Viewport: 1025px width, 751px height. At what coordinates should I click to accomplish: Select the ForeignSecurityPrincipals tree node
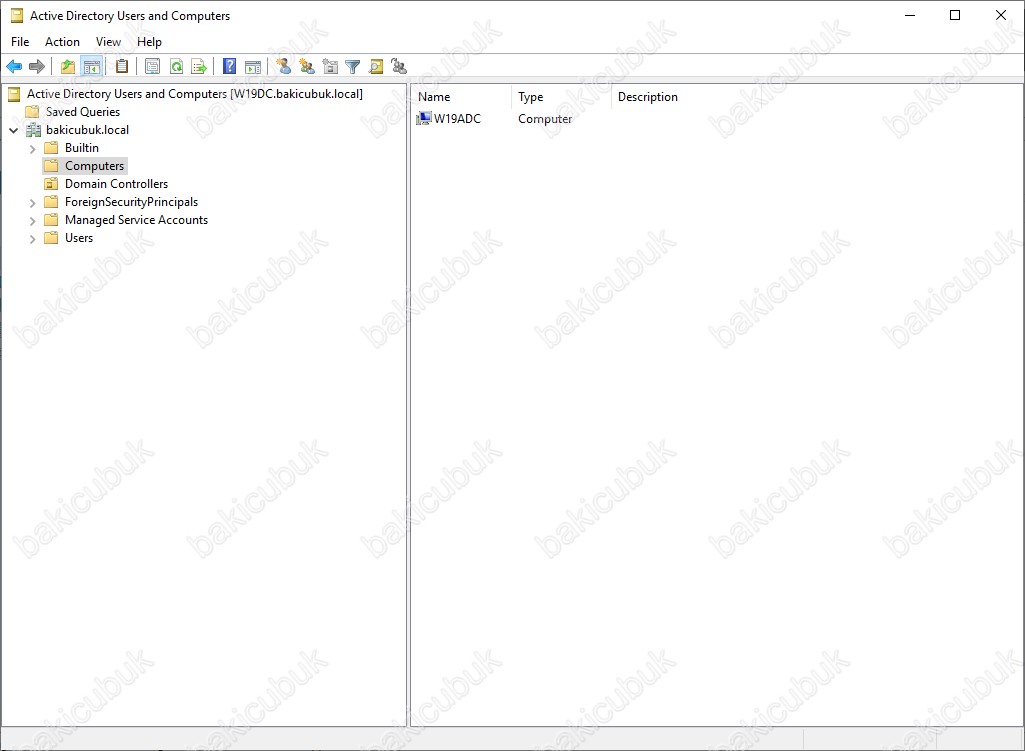(x=131, y=202)
